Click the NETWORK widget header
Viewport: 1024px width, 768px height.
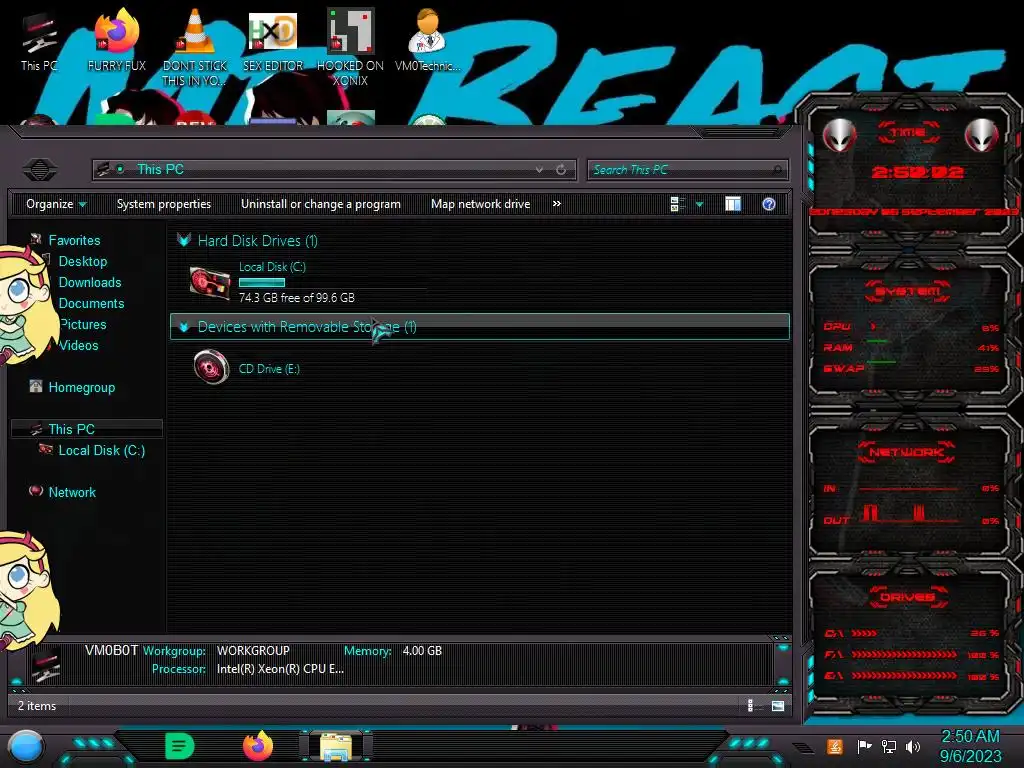pyautogui.click(x=906, y=451)
